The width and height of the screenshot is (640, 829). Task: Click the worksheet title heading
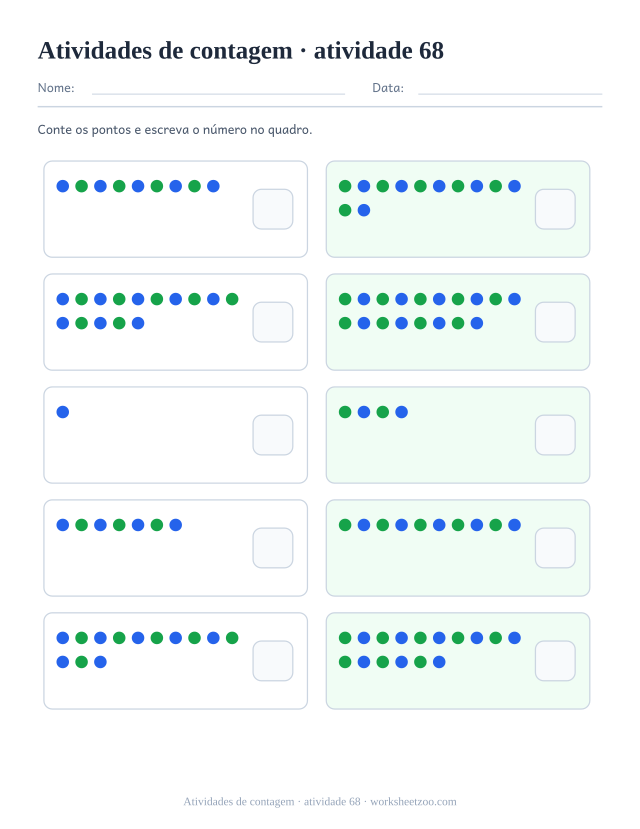pos(241,51)
